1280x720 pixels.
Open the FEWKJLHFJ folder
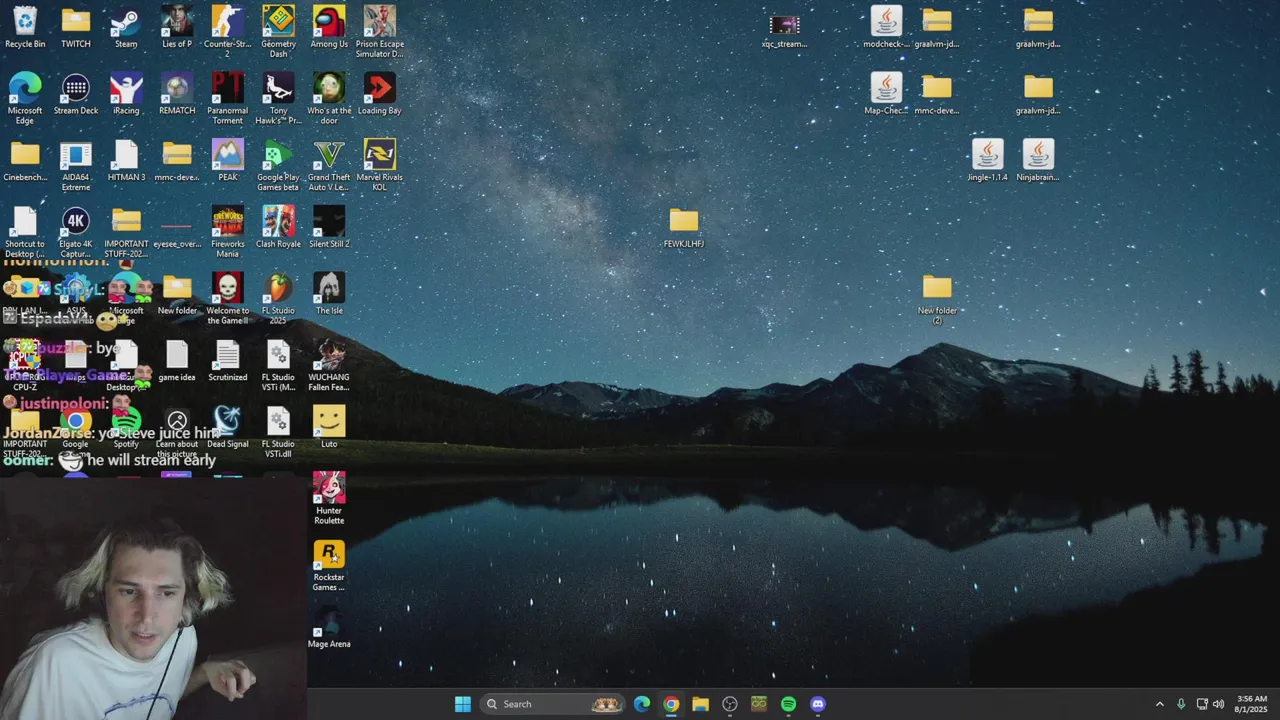(684, 228)
